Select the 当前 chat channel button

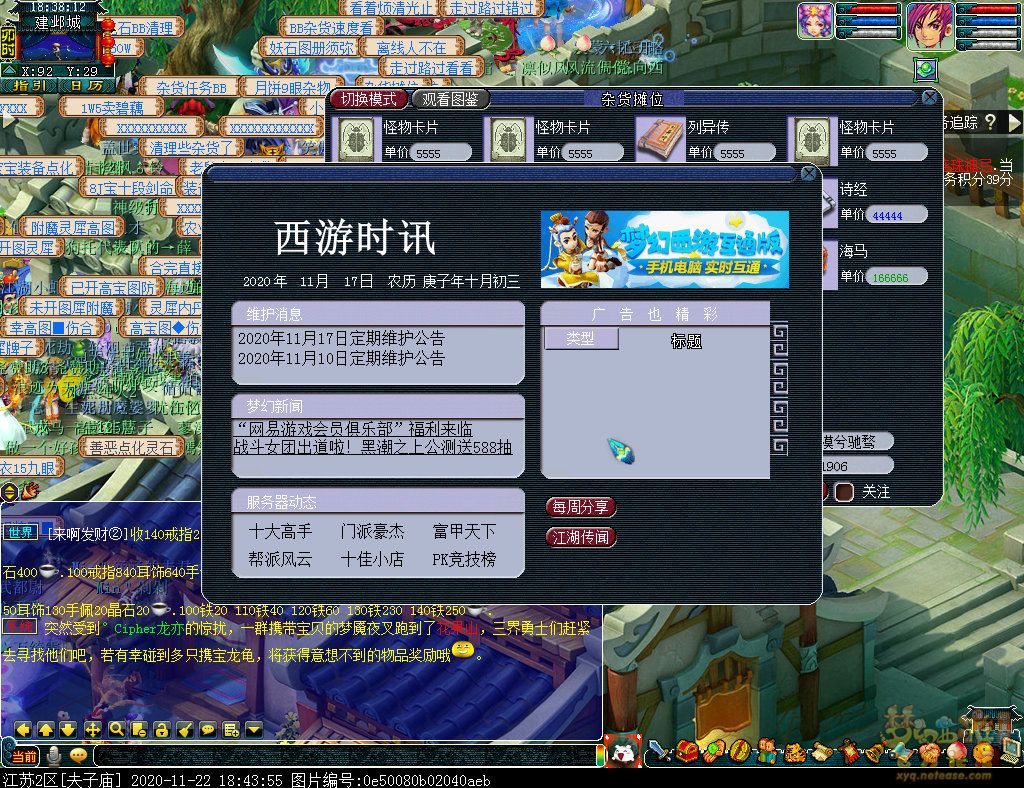pos(24,757)
